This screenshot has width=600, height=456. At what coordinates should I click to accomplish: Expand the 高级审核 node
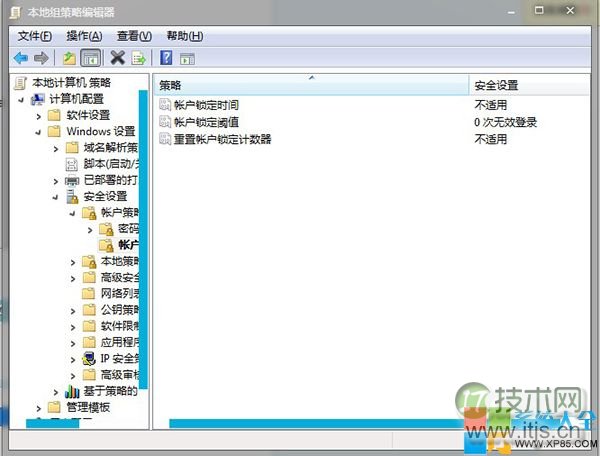click(x=73, y=376)
